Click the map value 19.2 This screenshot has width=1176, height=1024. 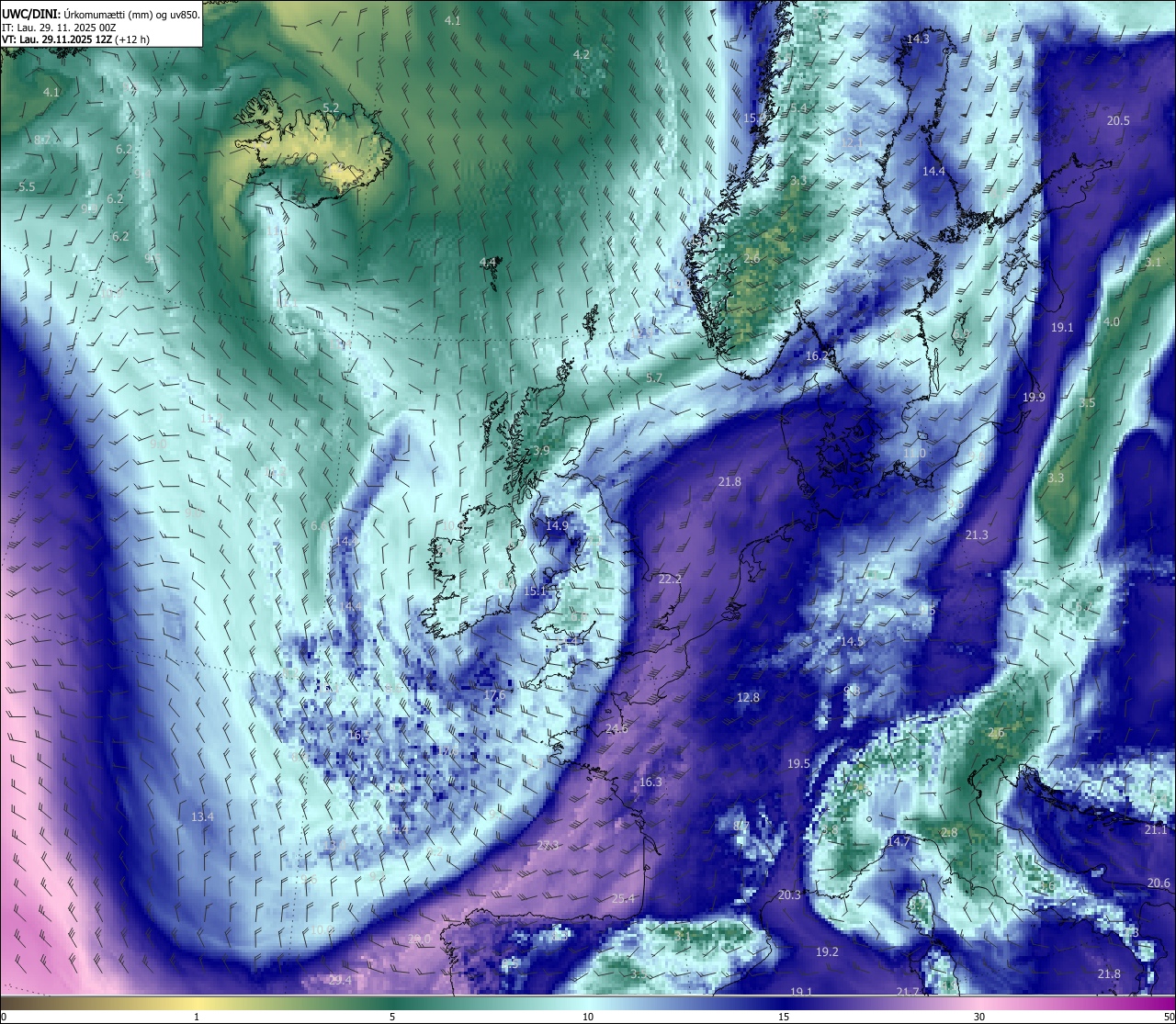(827, 951)
